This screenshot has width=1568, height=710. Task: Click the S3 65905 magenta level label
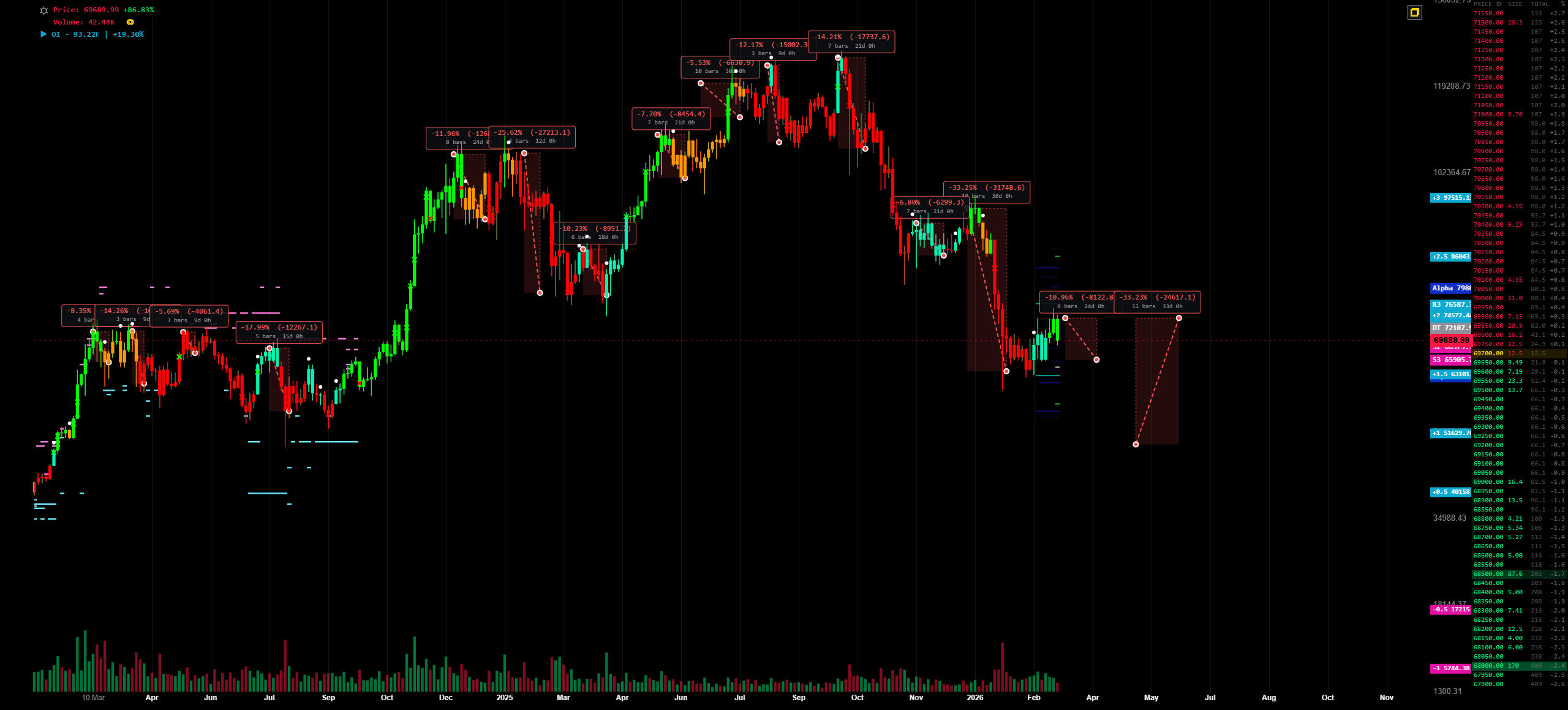coord(1450,360)
